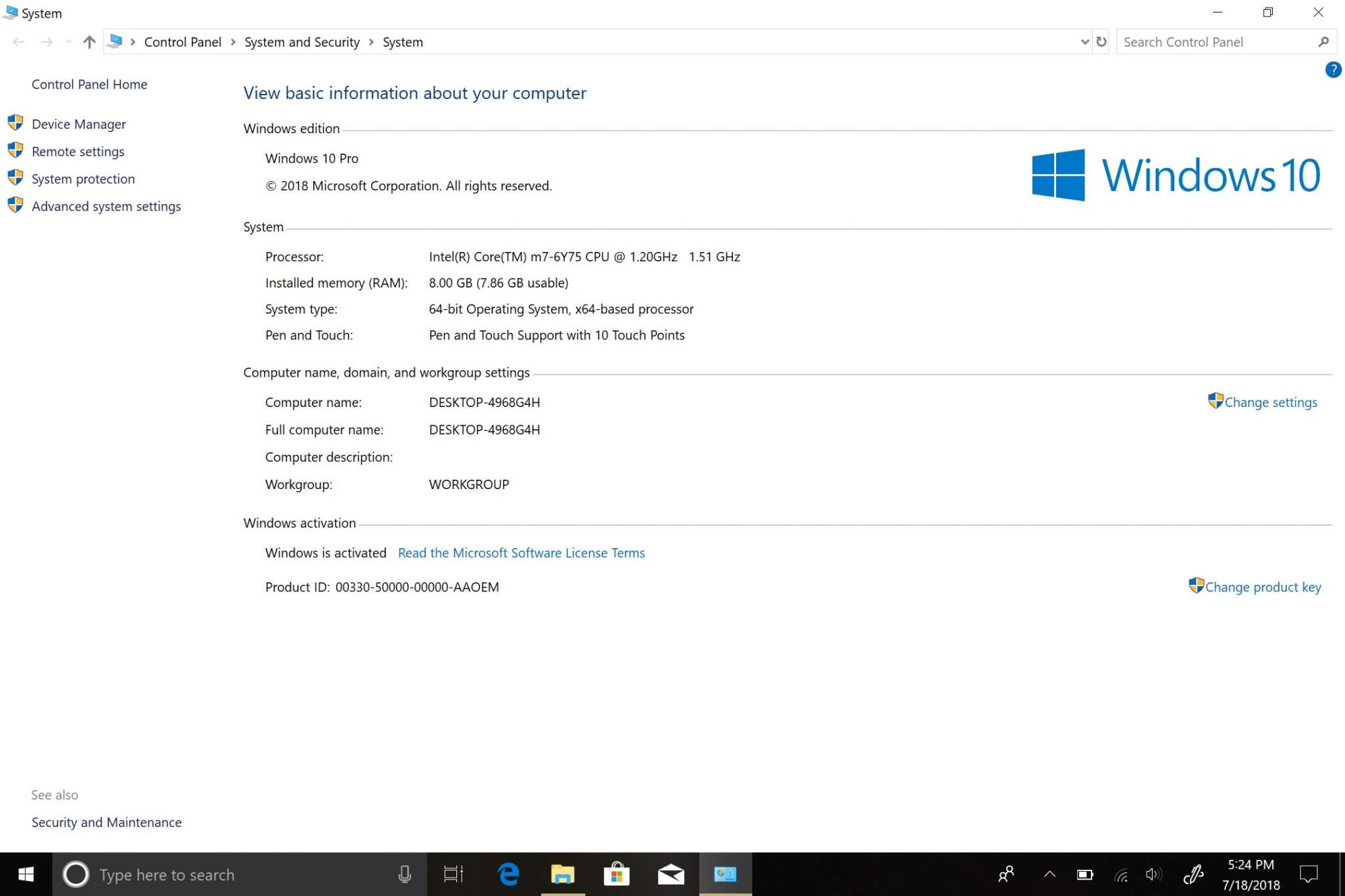Launch Microsoft Store from the taskbar
Screen dimensions: 1345x896
click(617, 874)
